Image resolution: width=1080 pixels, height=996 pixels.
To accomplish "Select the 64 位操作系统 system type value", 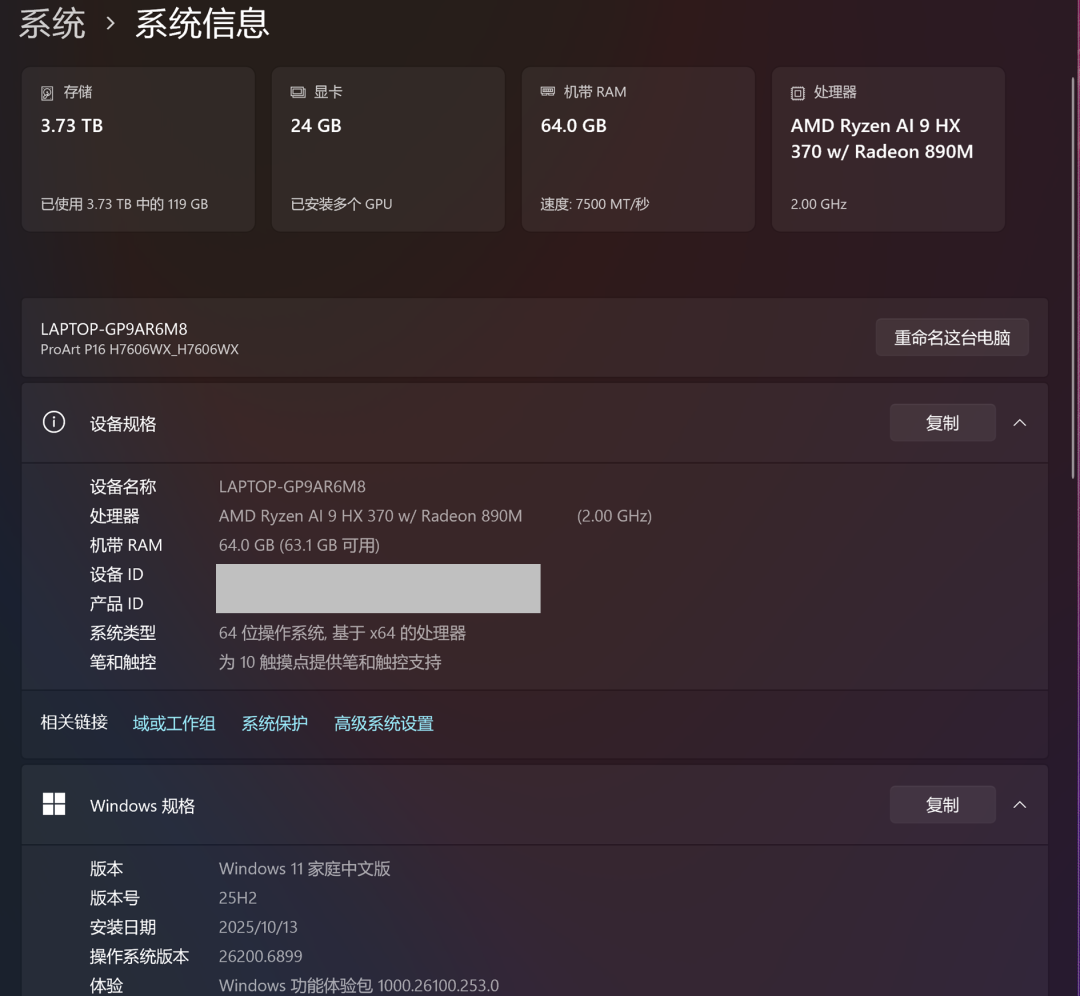I will (x=342, y=633).
